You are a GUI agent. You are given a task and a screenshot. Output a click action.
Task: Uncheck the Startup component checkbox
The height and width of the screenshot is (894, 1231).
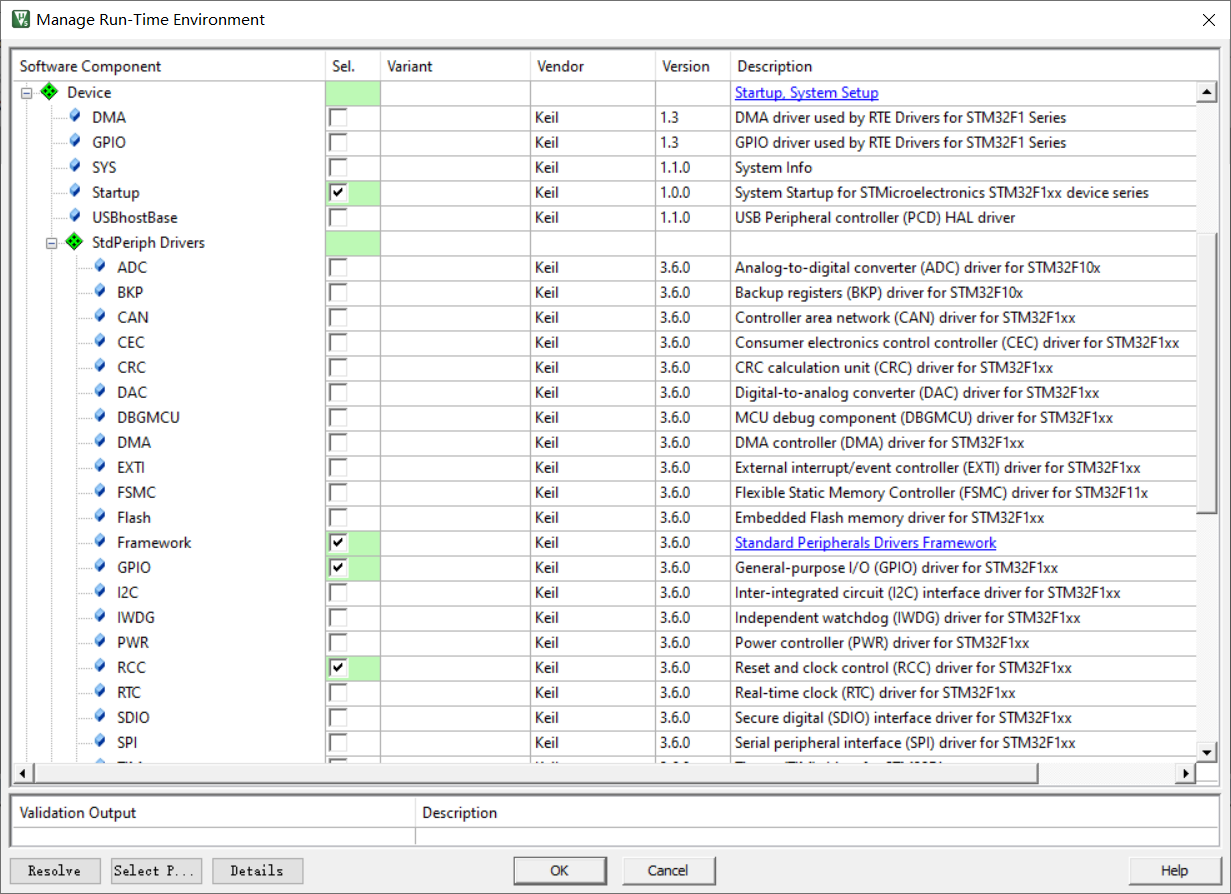tap(338, 192)
